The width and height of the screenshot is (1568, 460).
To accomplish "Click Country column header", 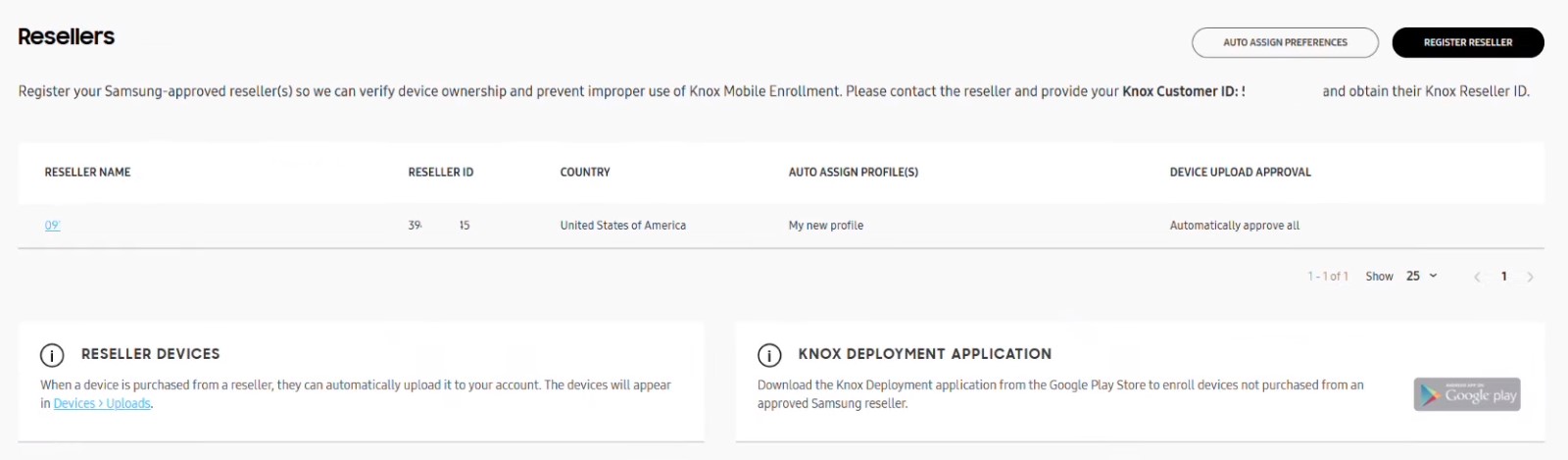I will [585, 172].
